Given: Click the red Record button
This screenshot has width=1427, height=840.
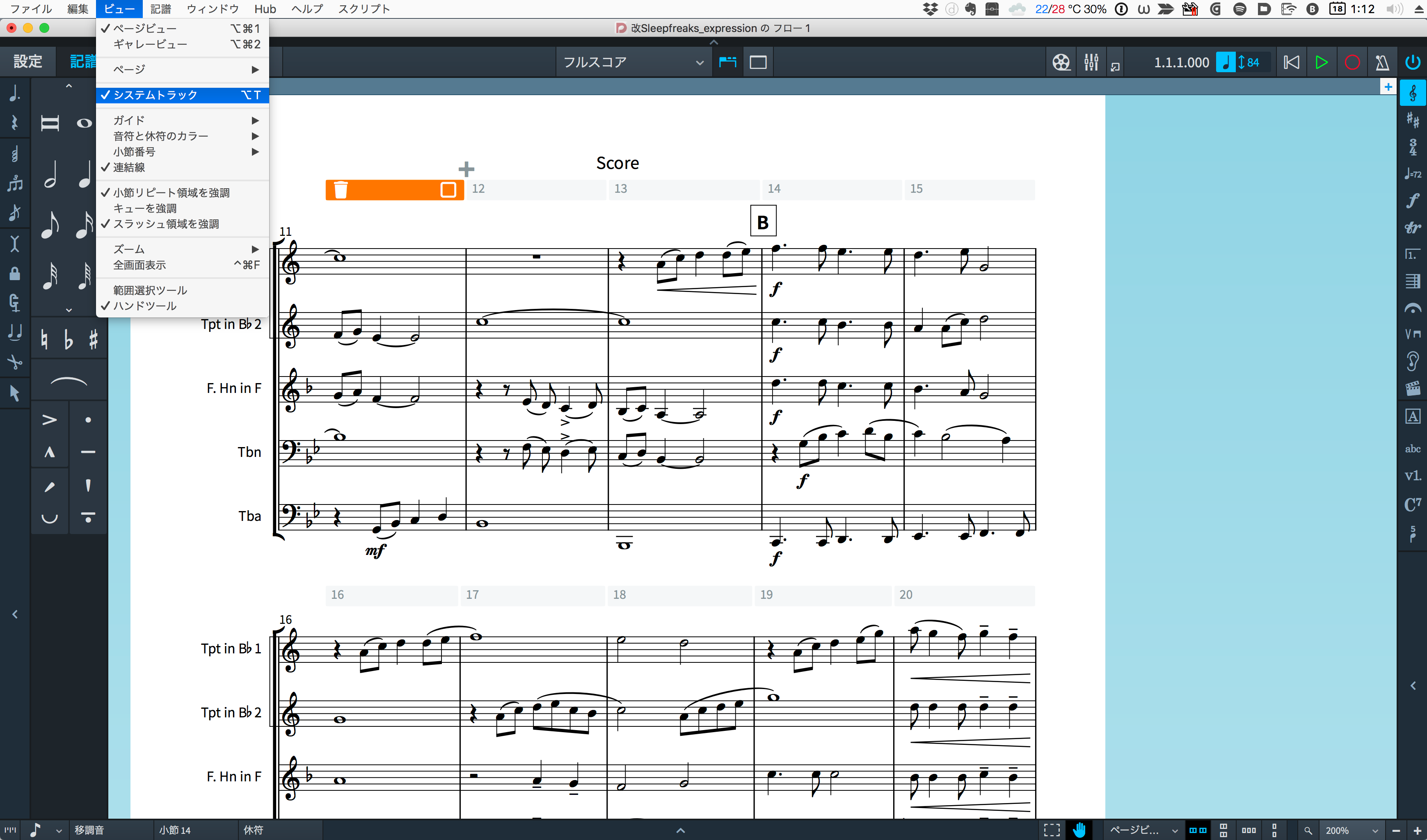Looking at the screenshot, I should click(x=1352, y=62).
